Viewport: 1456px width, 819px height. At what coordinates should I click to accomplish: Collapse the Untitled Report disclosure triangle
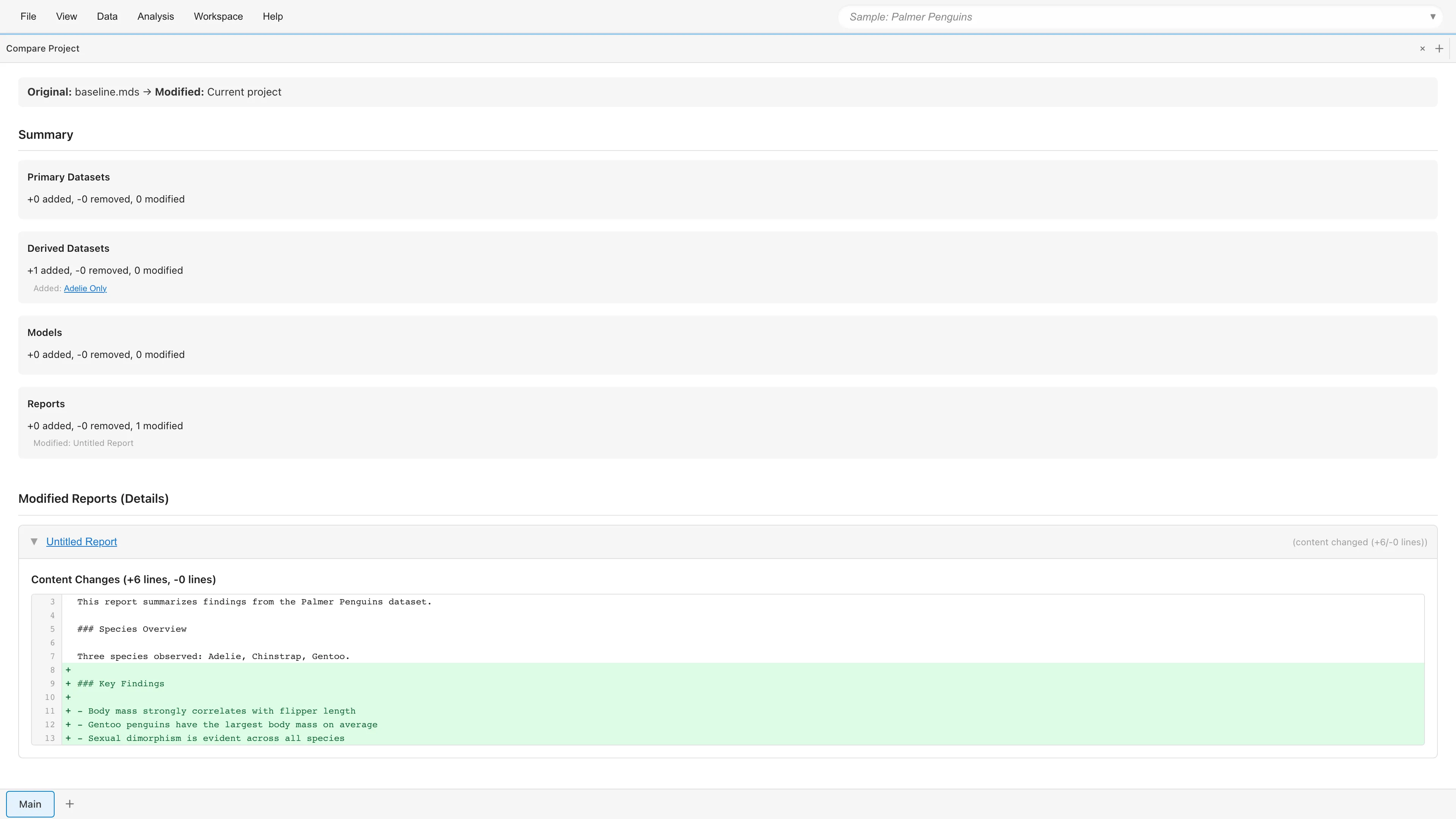coord(34,541)
